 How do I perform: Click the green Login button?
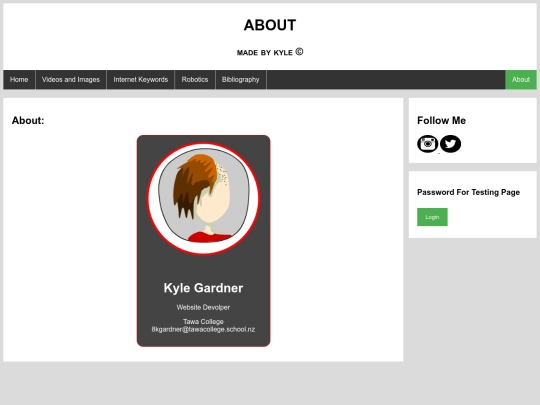pos(432,217)
